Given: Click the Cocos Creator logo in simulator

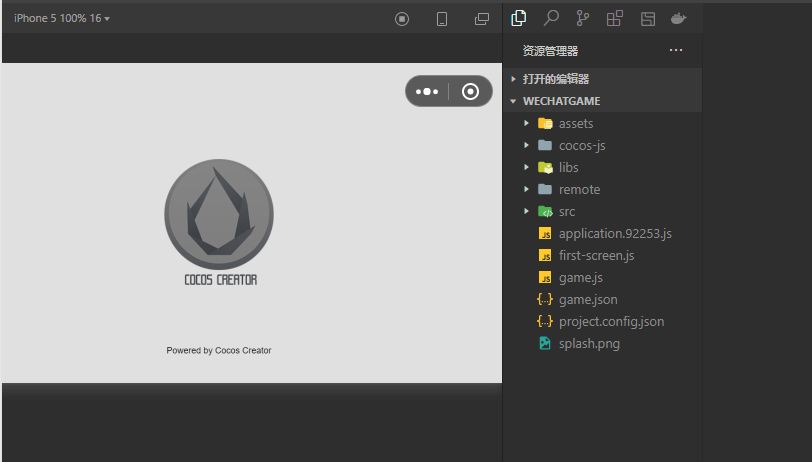Looking at the screenshot, I should pos(219,222).
